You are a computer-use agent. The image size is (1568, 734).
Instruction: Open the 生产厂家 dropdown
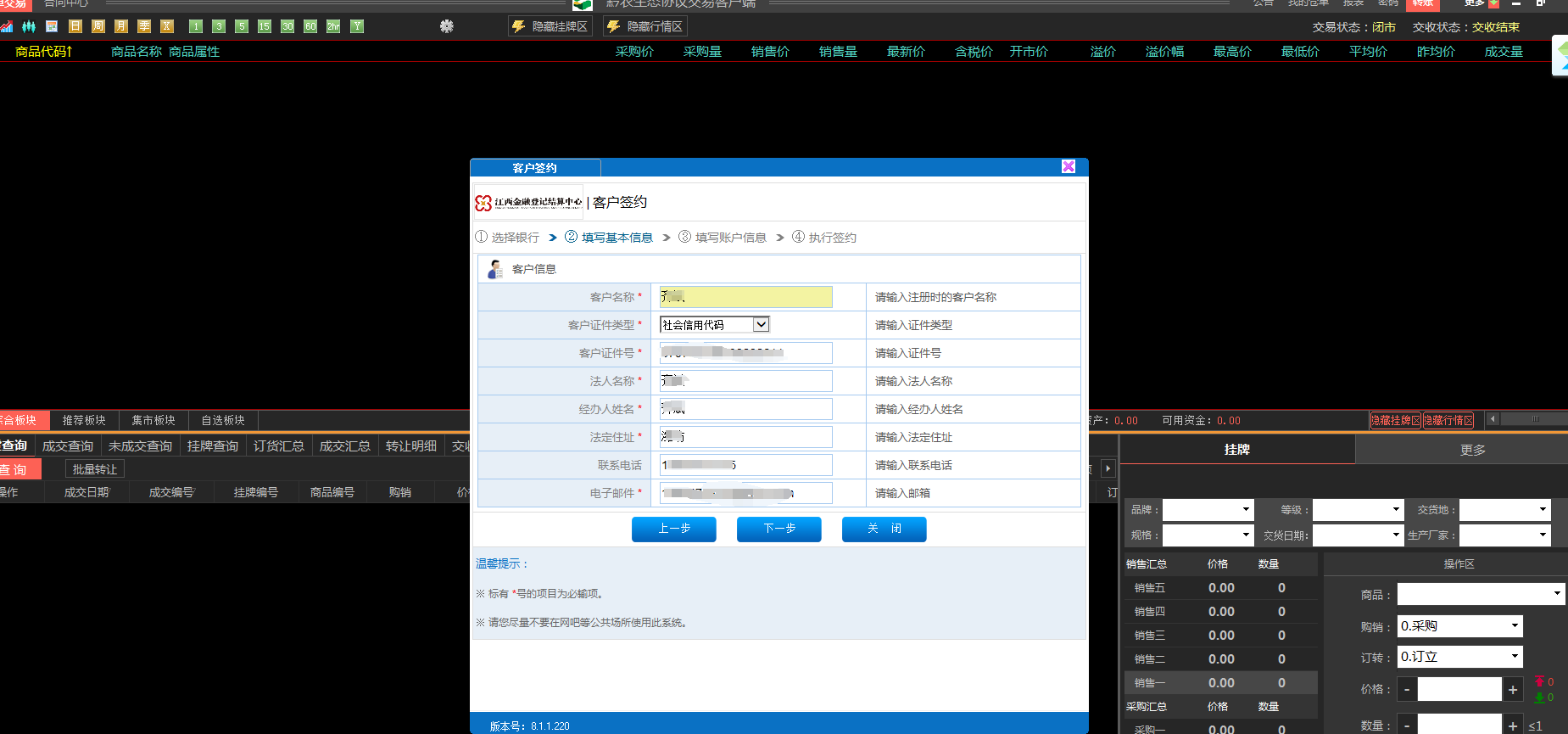[1505, 535]
